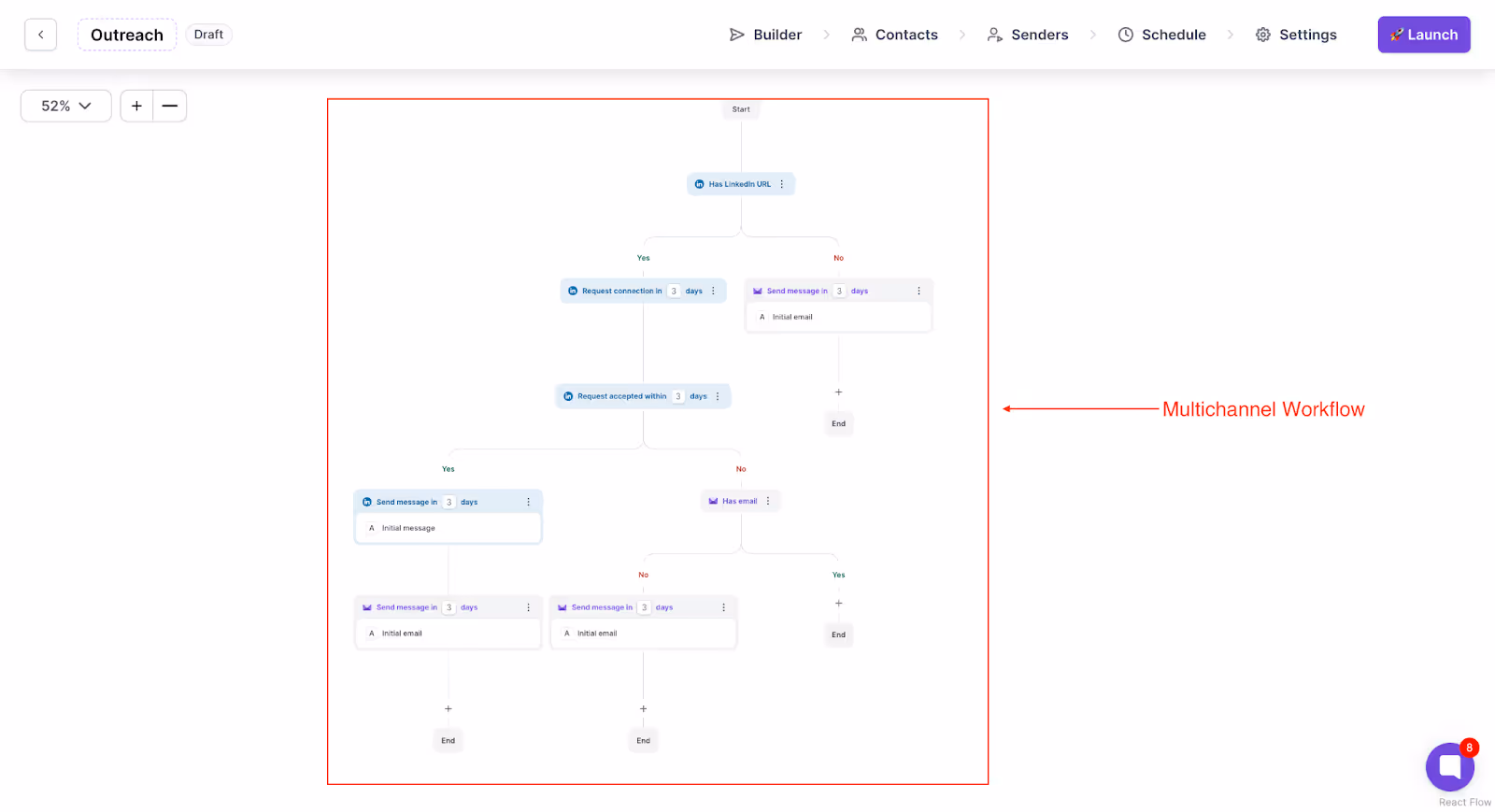
Task: Edit the Outreach campaign name field
Action: click(127, 35)
